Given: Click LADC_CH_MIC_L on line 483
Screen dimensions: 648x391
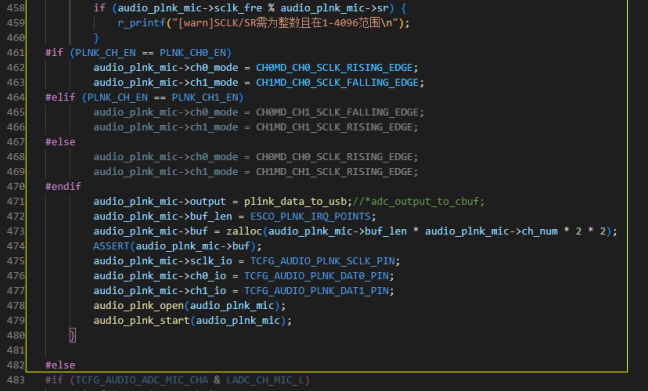Looking at the screenshot, I should [x=264, y=380].
